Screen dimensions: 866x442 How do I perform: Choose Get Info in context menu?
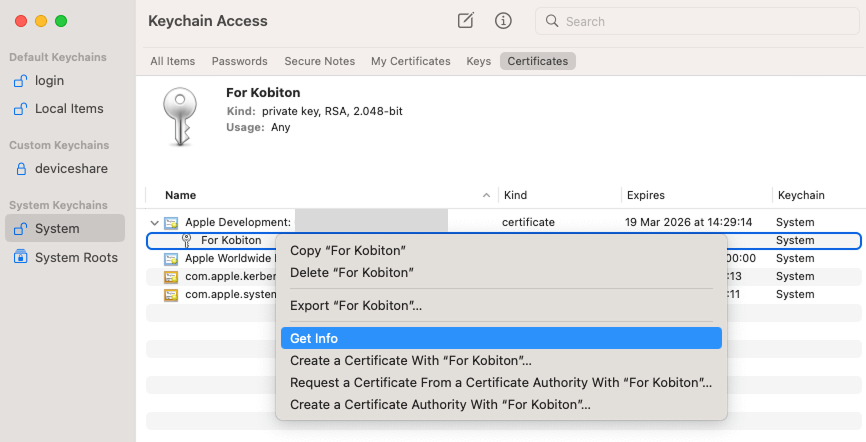click(x=501, y=338)
